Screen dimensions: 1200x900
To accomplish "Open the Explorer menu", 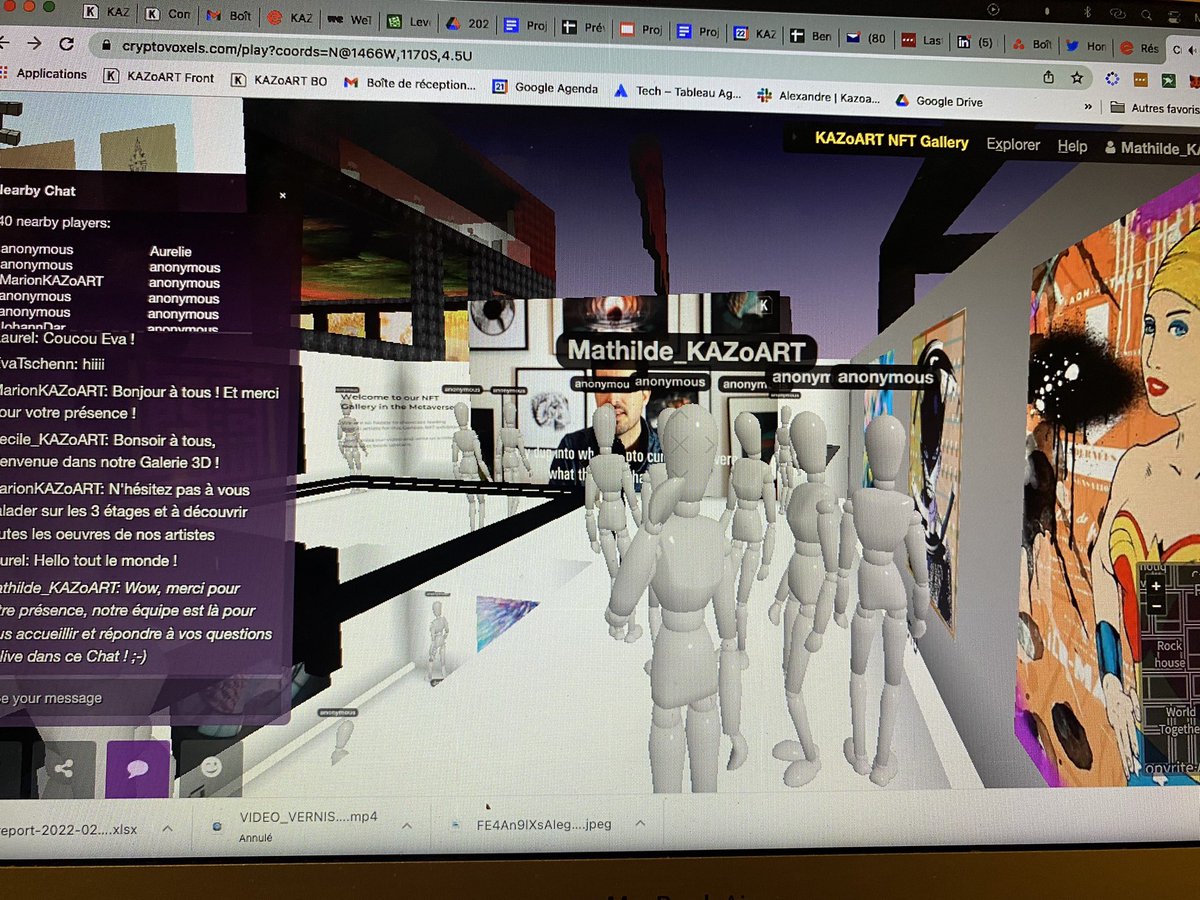I will click(1013, 145).
